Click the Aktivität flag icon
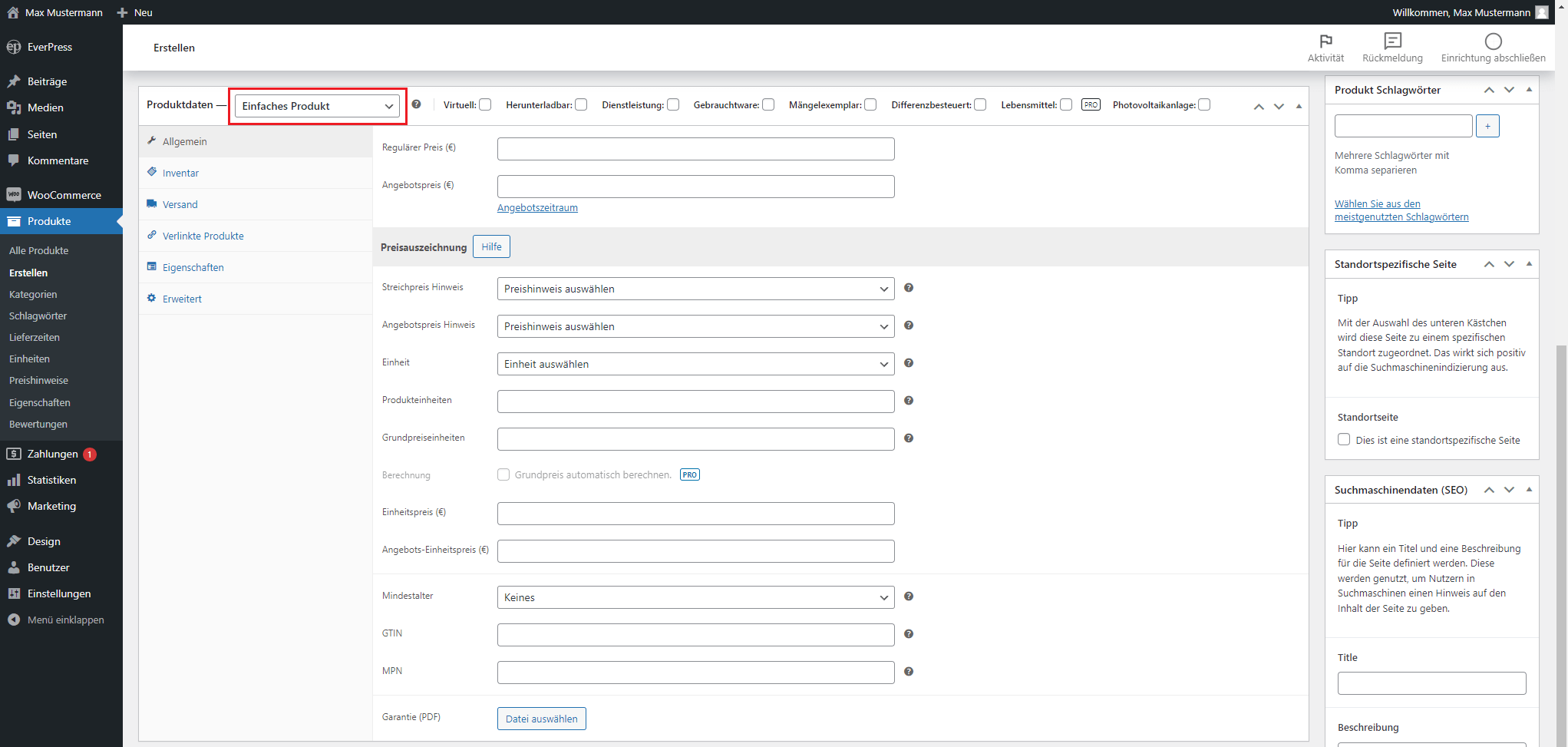 (1325, 41)
